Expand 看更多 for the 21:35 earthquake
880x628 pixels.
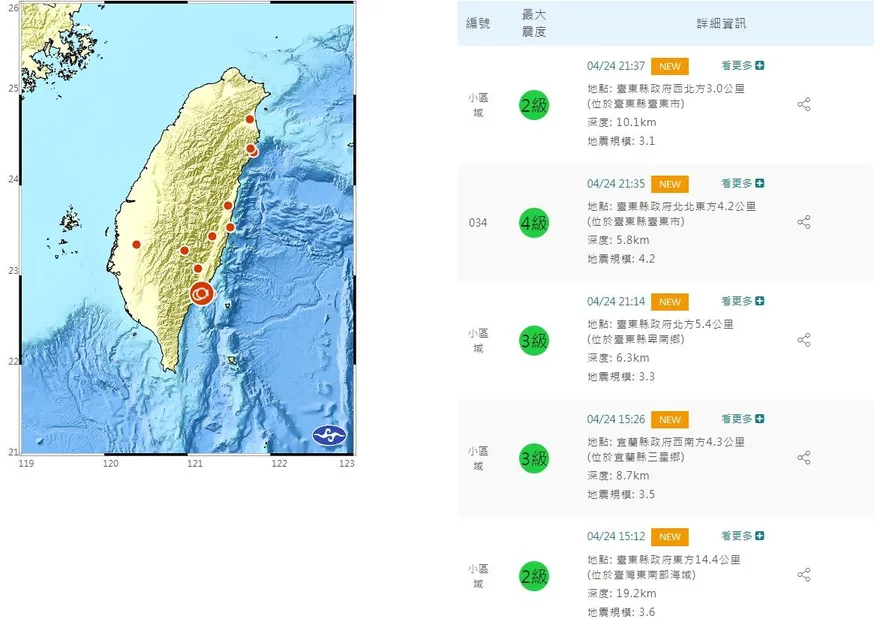(742, 184)
